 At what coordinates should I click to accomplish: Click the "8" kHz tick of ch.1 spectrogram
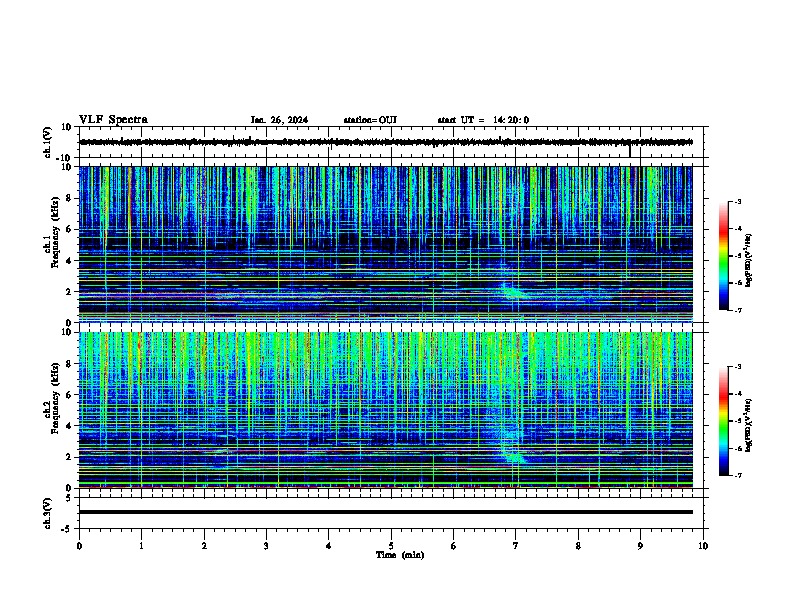point(69,198)
